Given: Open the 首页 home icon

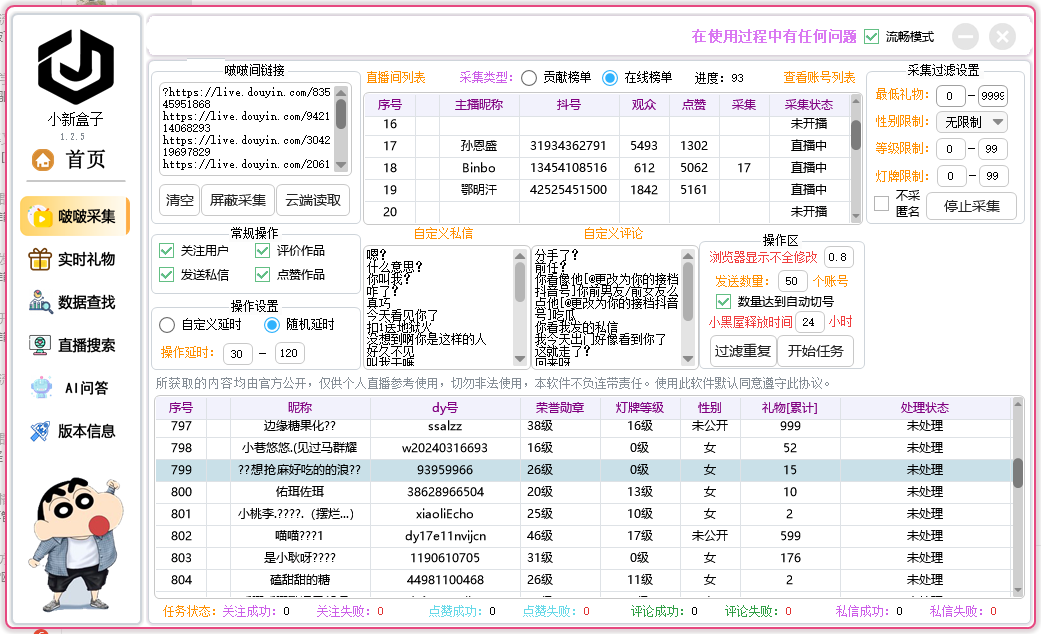Looking at the screenshot, I should (x=43, y=159).
